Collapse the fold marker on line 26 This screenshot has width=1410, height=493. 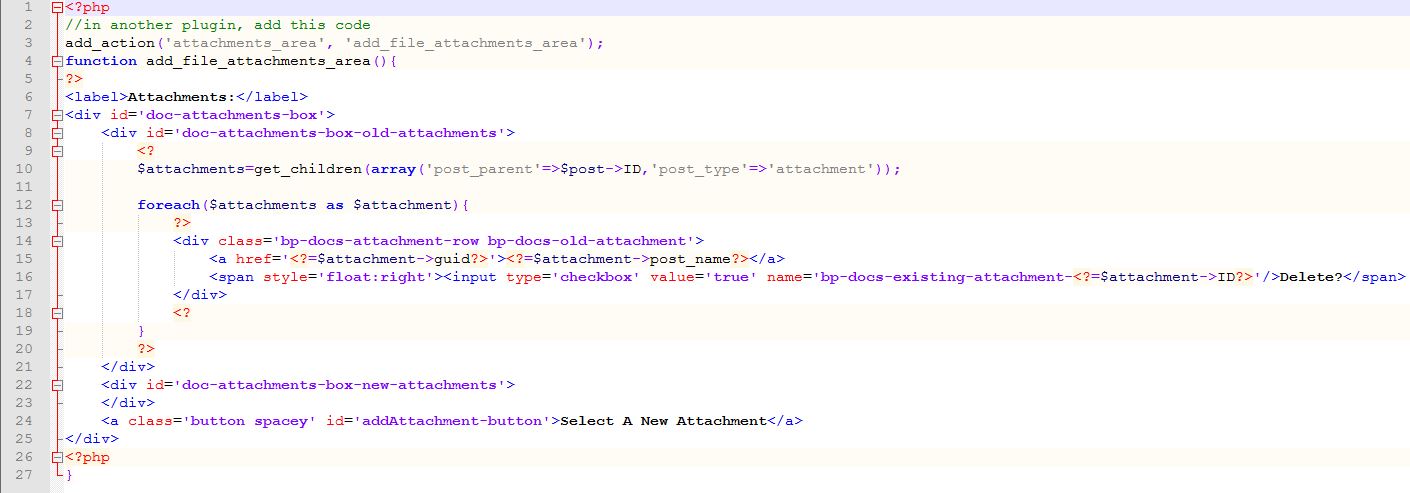pyautogui.click(x=57, y=457)
